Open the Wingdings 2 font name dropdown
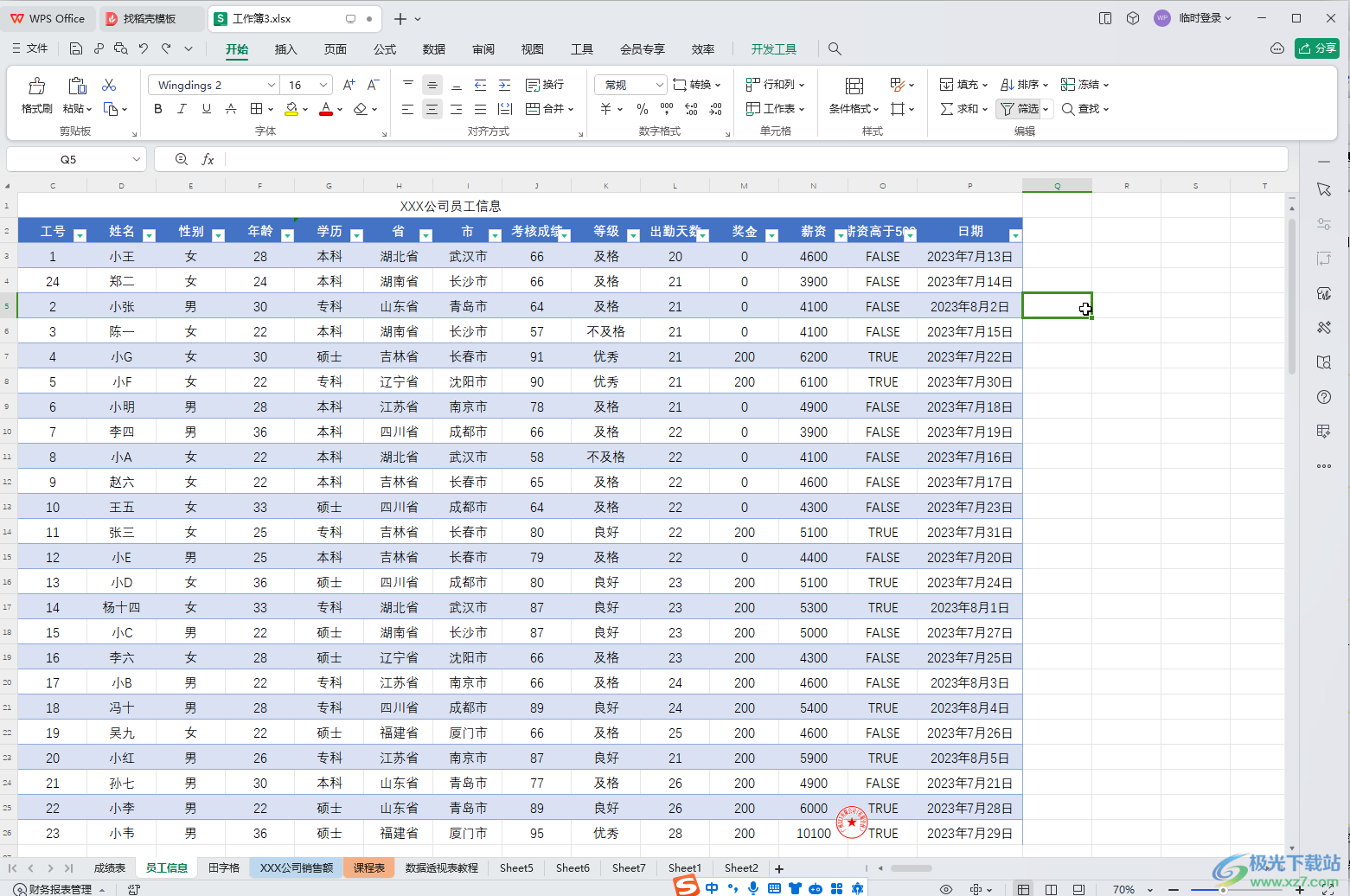1350x896 pixels. point(271,85)
